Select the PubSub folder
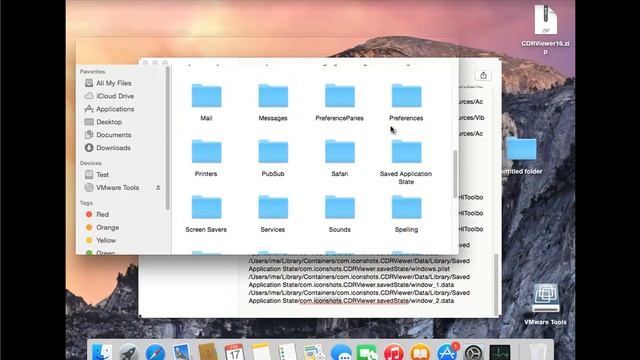This screenshot has height=360, width=640. point(273,151)
